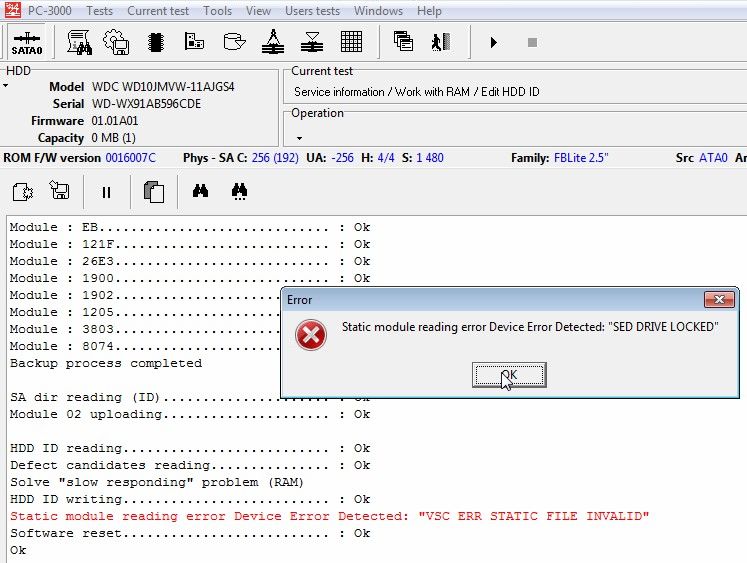Click the log settings document gear icon

(22, 192)
